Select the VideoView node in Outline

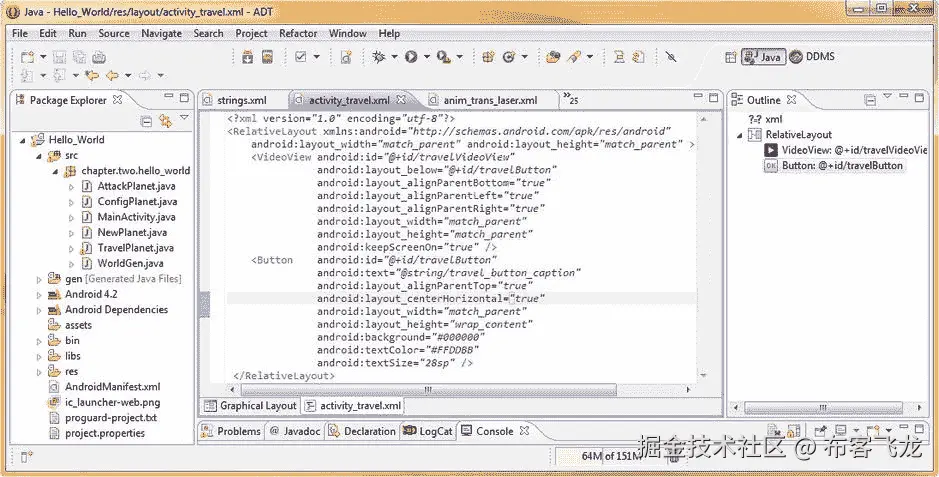tap(846, 150)
